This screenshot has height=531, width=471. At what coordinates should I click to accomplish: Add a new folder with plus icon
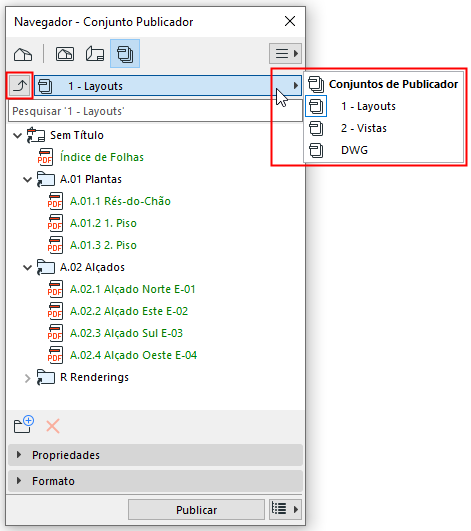click(24, 424)
